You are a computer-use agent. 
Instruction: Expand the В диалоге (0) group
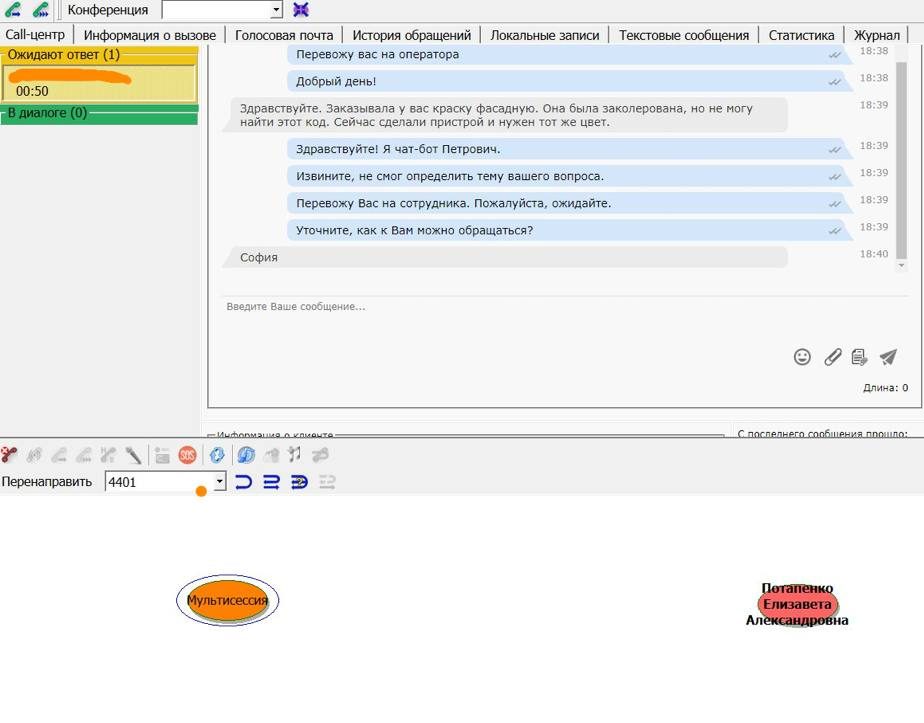98,114
